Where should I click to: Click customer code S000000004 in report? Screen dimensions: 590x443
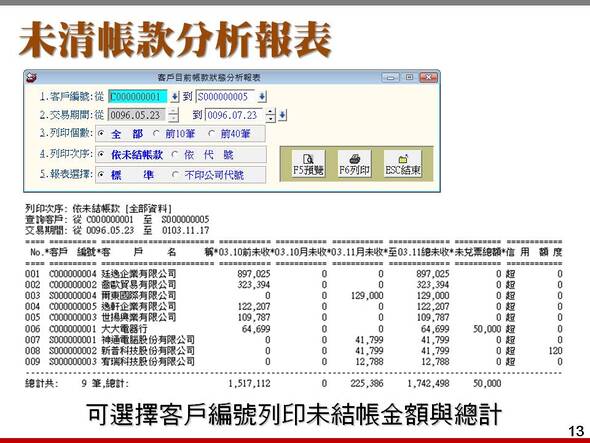(73, 295)
